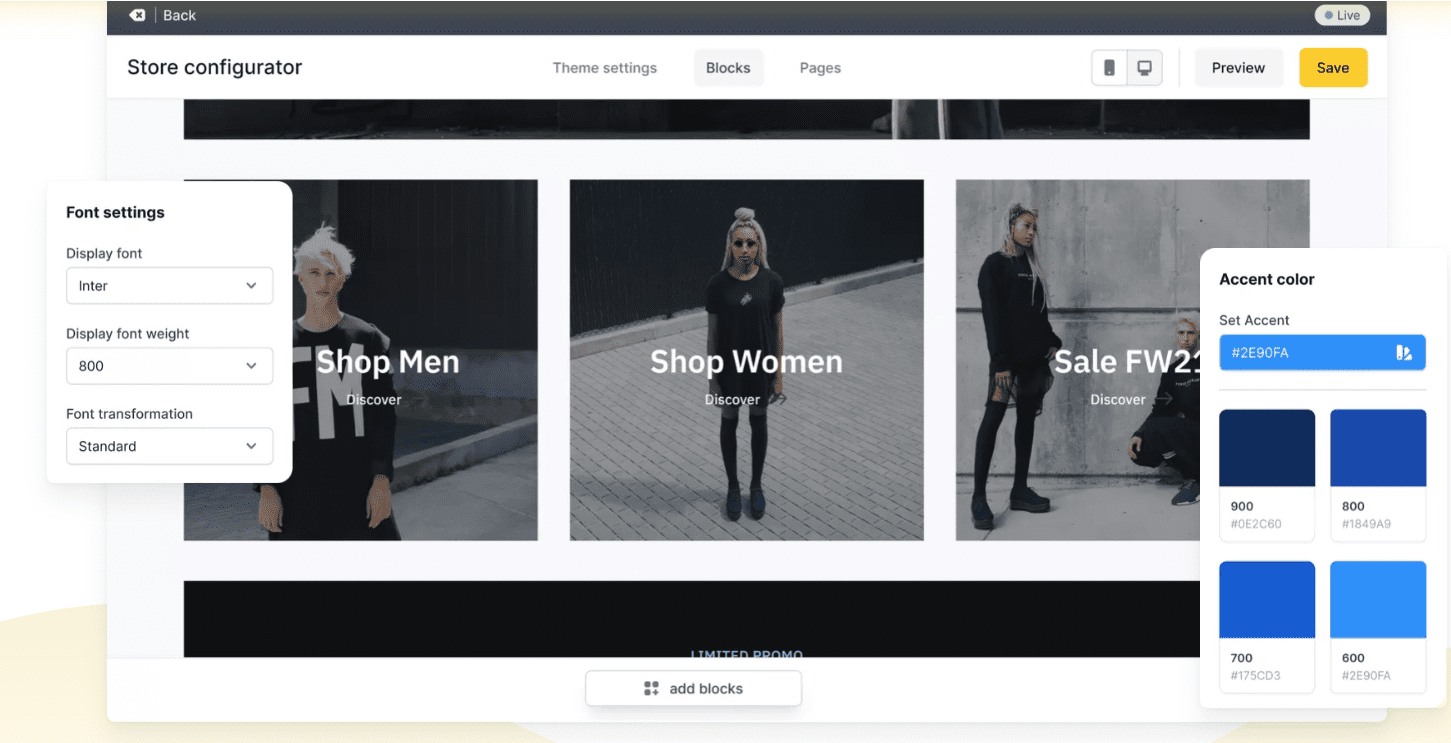Open the Display font dropdown

coord(169,286)
